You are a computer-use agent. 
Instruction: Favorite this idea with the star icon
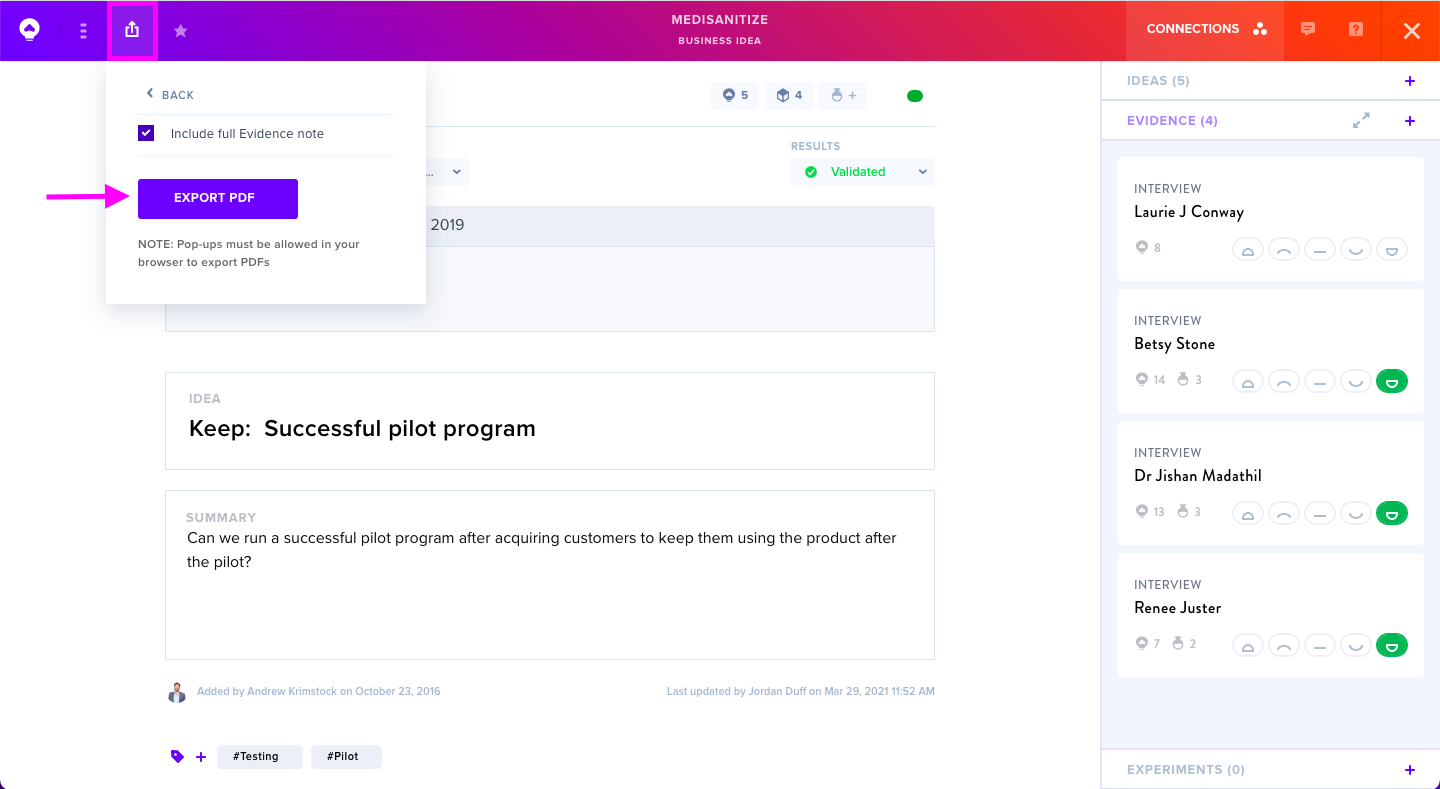click(180, 31)
